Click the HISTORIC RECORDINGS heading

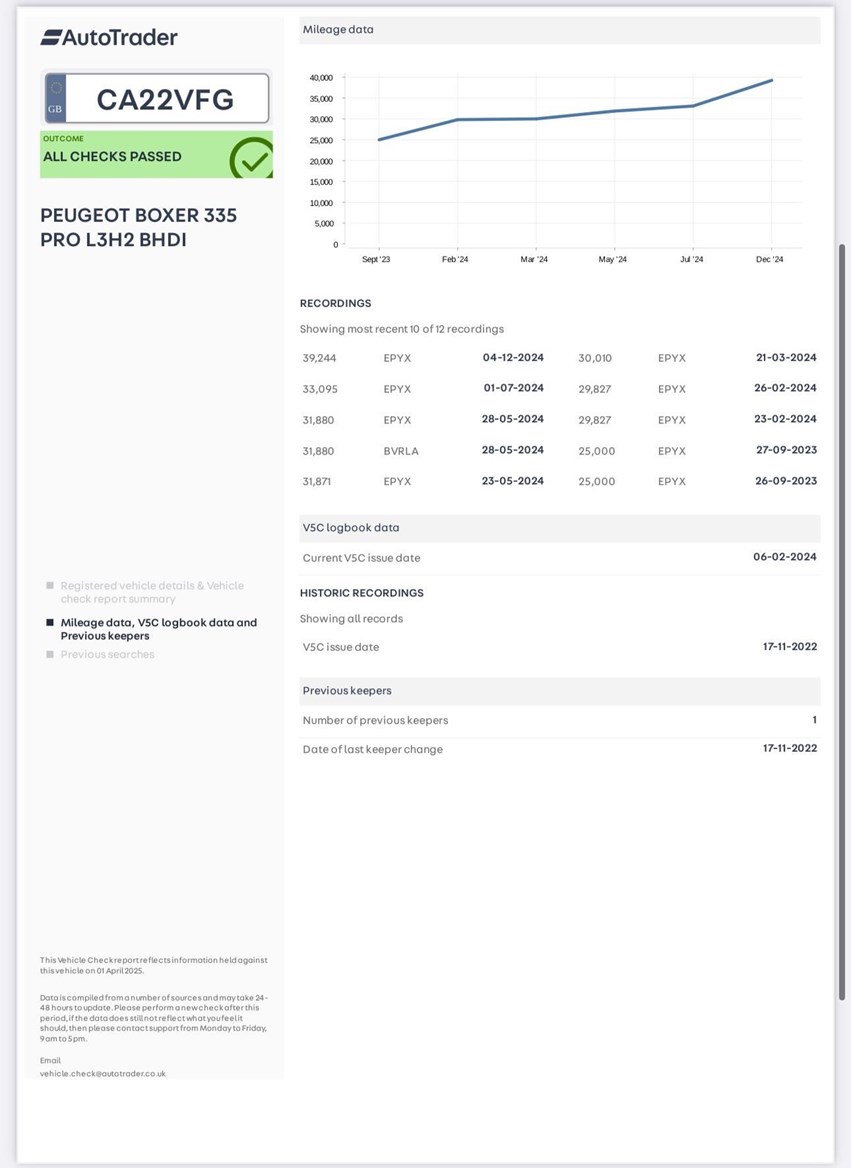coord(361,593)
